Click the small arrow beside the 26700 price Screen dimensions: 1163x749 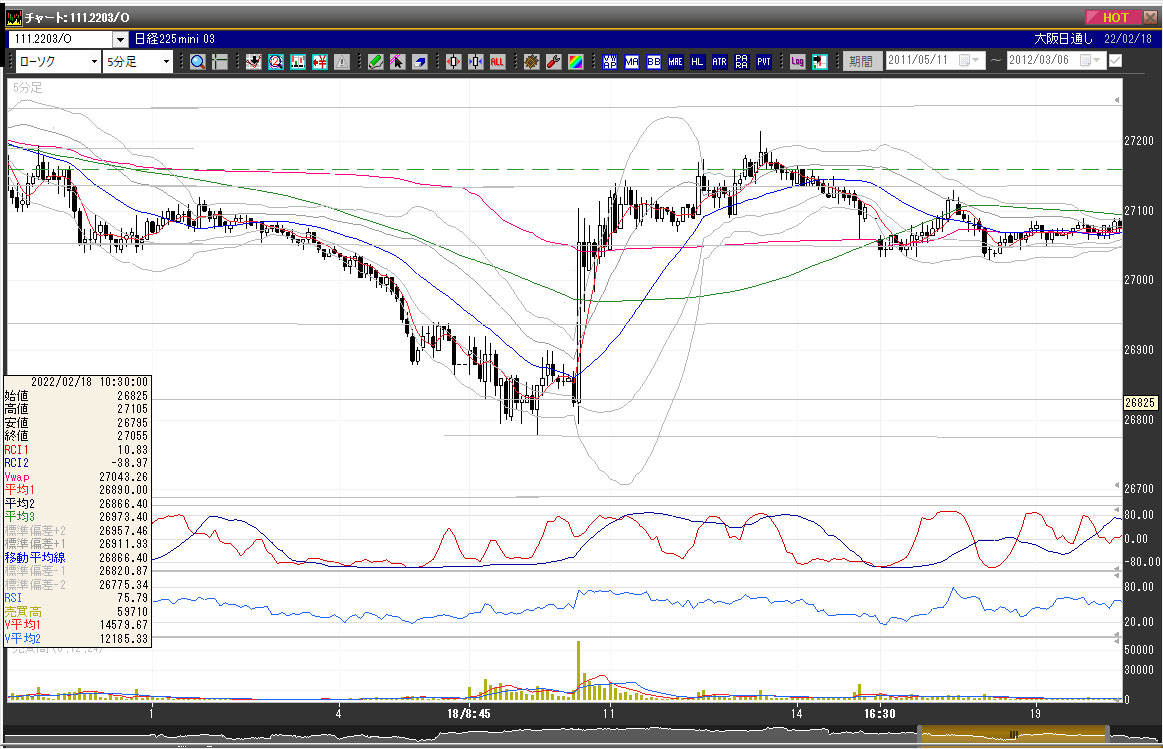pyautogui.click(x=1117, y=485)
